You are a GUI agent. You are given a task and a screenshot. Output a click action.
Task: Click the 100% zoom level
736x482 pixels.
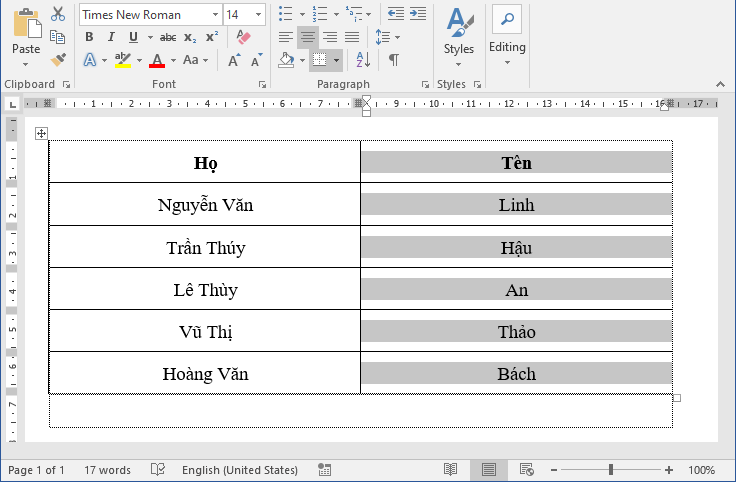(701, 470)
